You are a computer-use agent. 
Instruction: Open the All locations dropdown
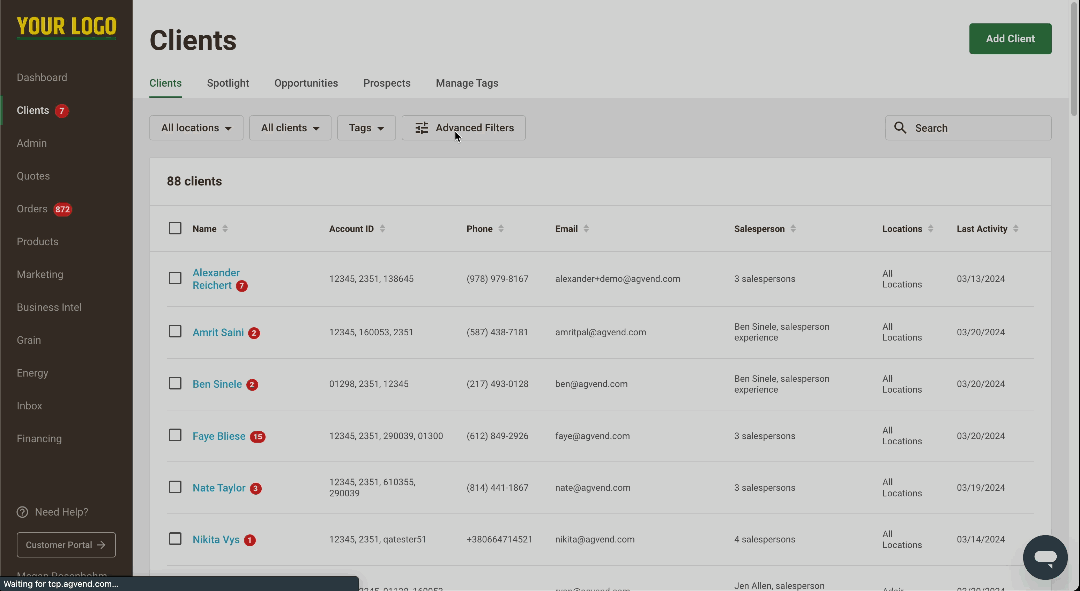(x=196, y=127)
